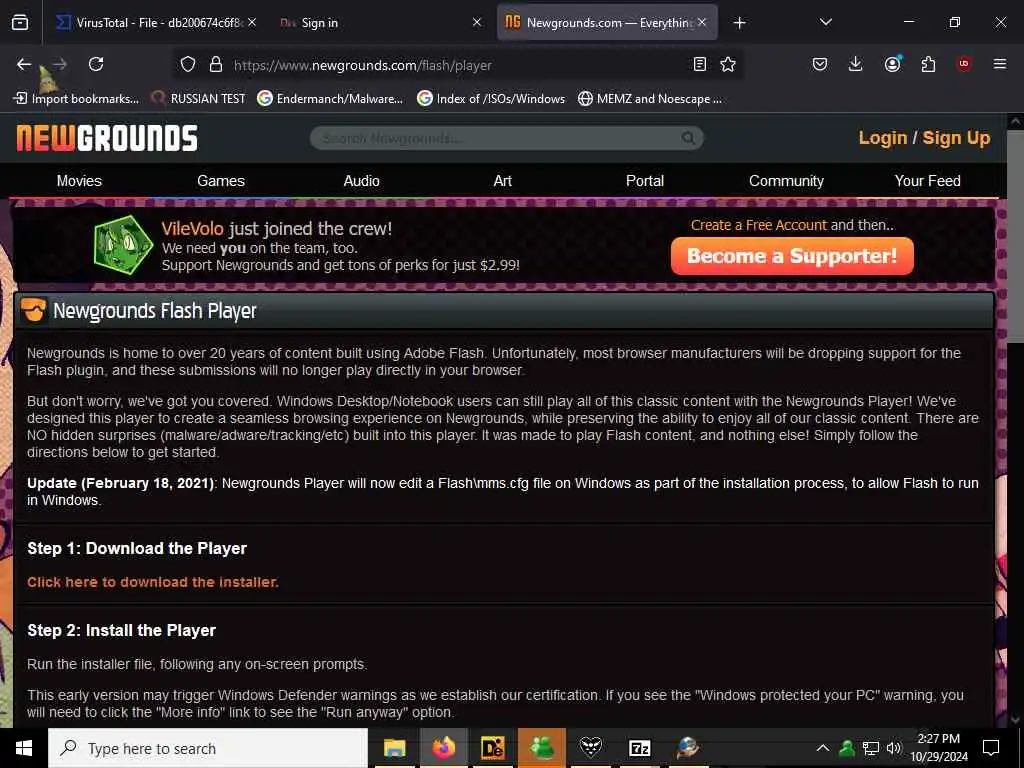Open the network tray icon
Image resolution: width=1024 pixels, height=768 pixels.
871,748
